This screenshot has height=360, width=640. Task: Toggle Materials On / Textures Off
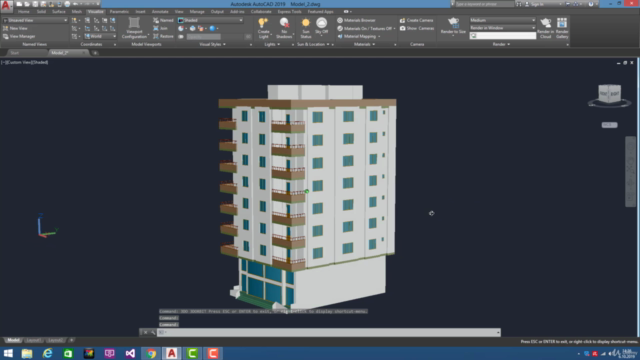tap(366, 28)
